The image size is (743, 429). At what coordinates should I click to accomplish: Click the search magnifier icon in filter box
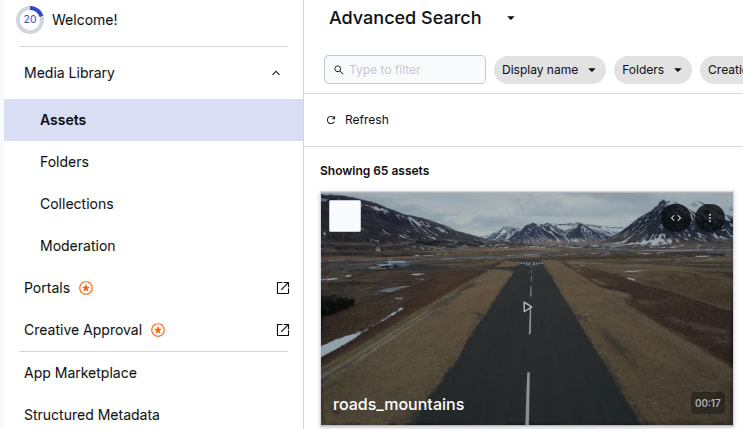point(340,70)
